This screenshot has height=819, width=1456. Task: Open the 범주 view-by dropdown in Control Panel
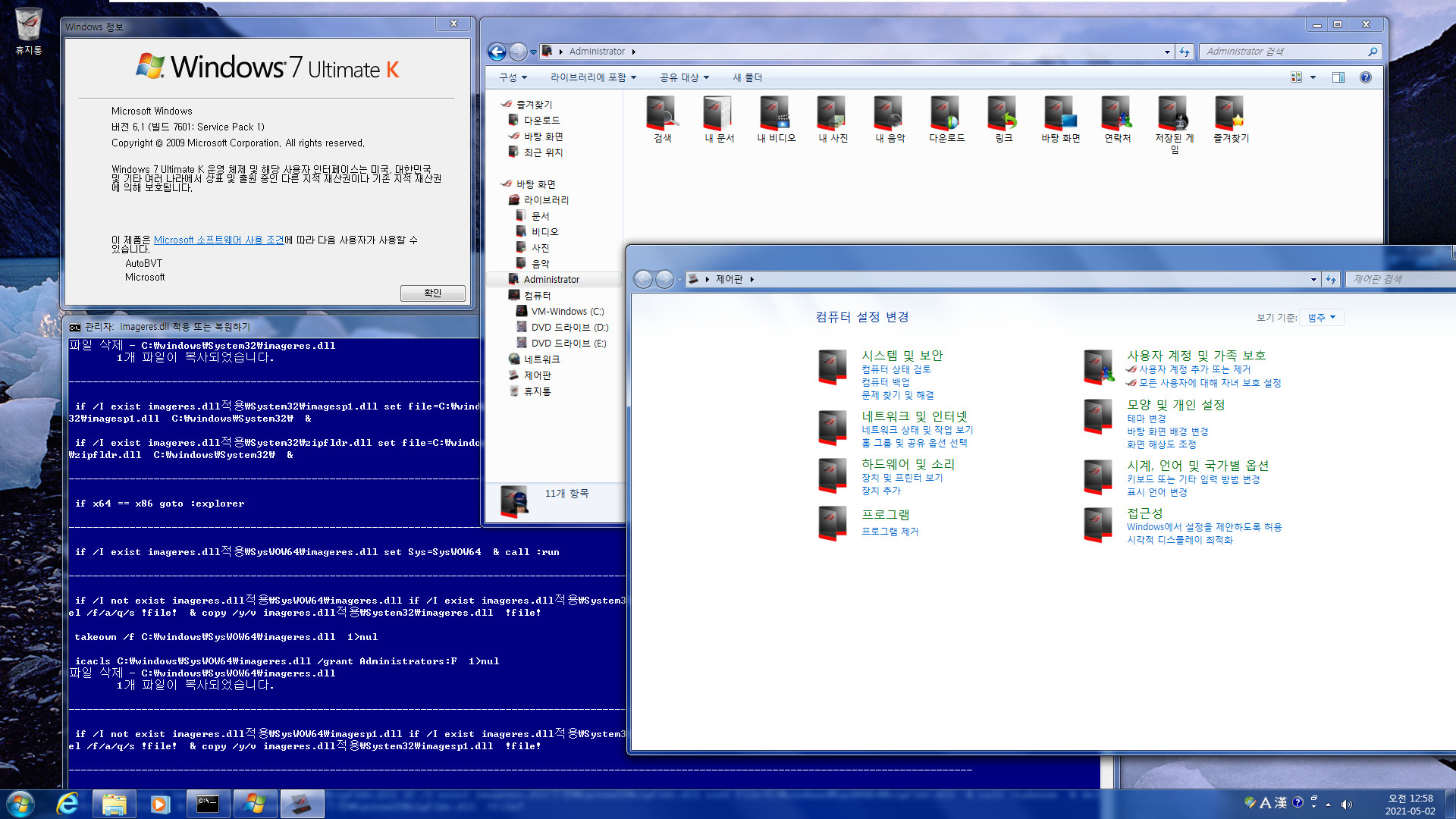point(1322,318)
